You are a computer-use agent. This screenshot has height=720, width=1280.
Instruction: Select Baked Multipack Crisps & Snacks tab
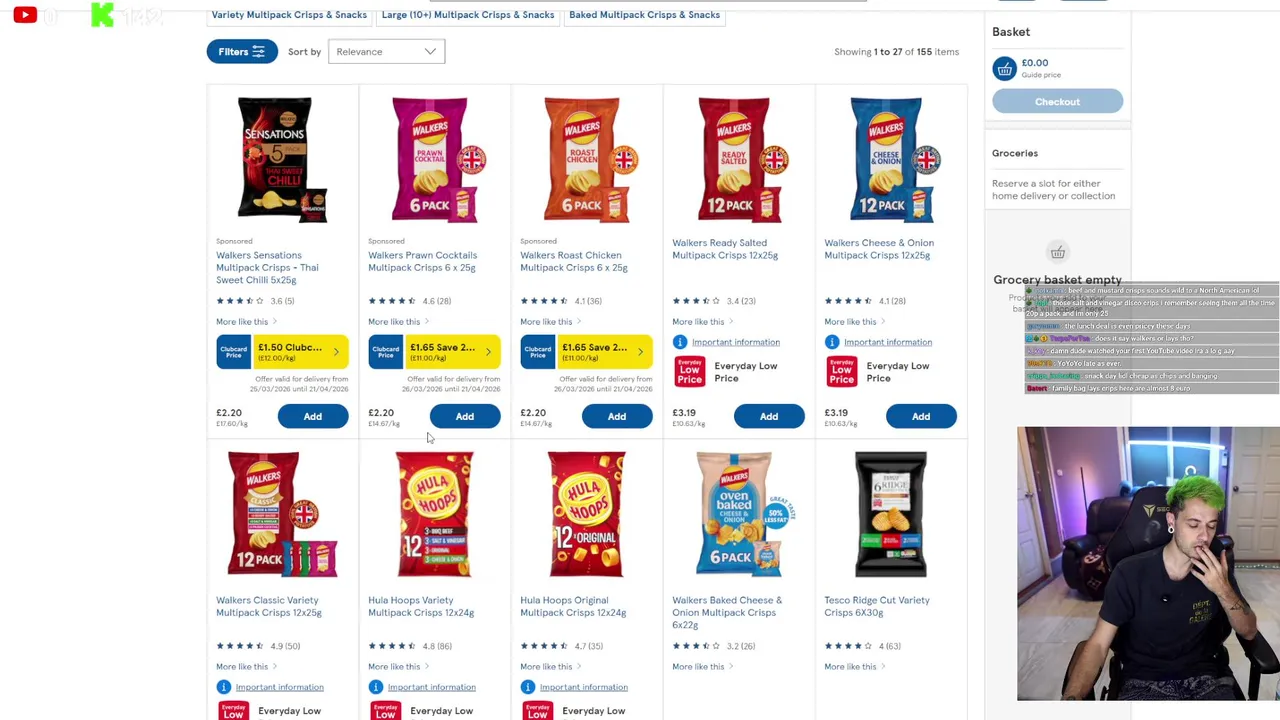[x=644, y=15]
